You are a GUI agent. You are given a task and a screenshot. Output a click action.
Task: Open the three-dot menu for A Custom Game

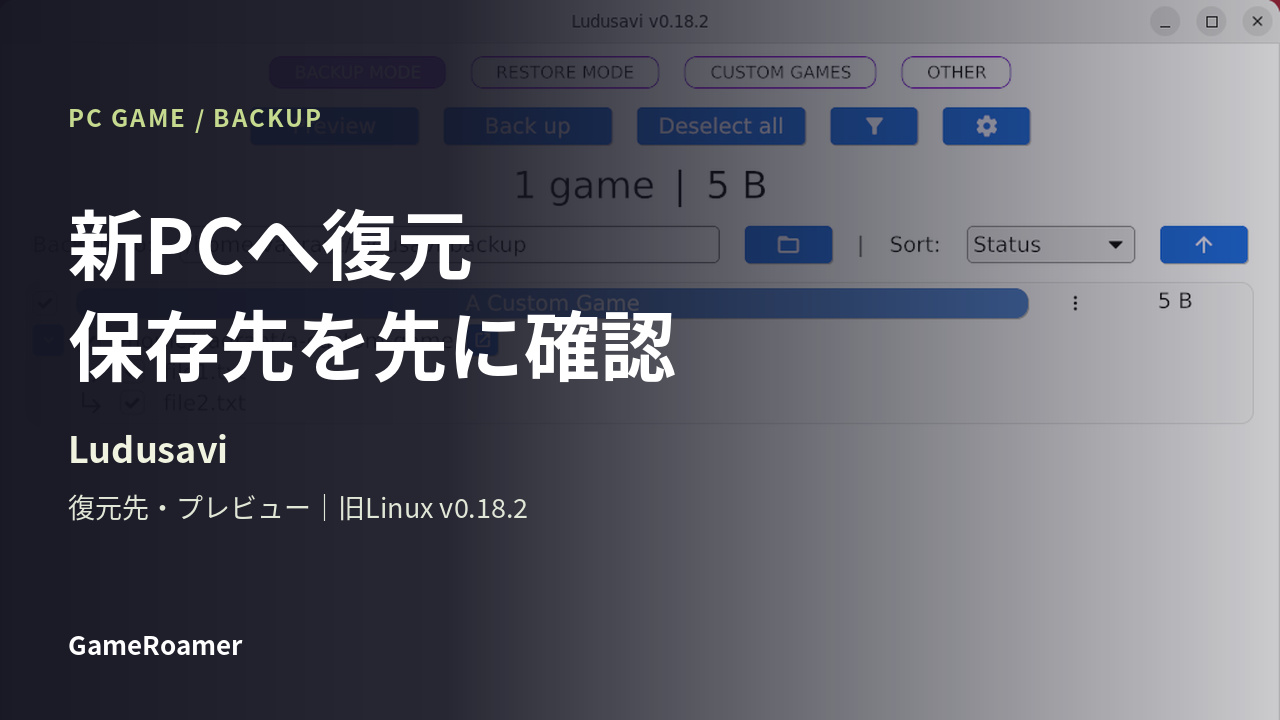tap(1075, 303)
